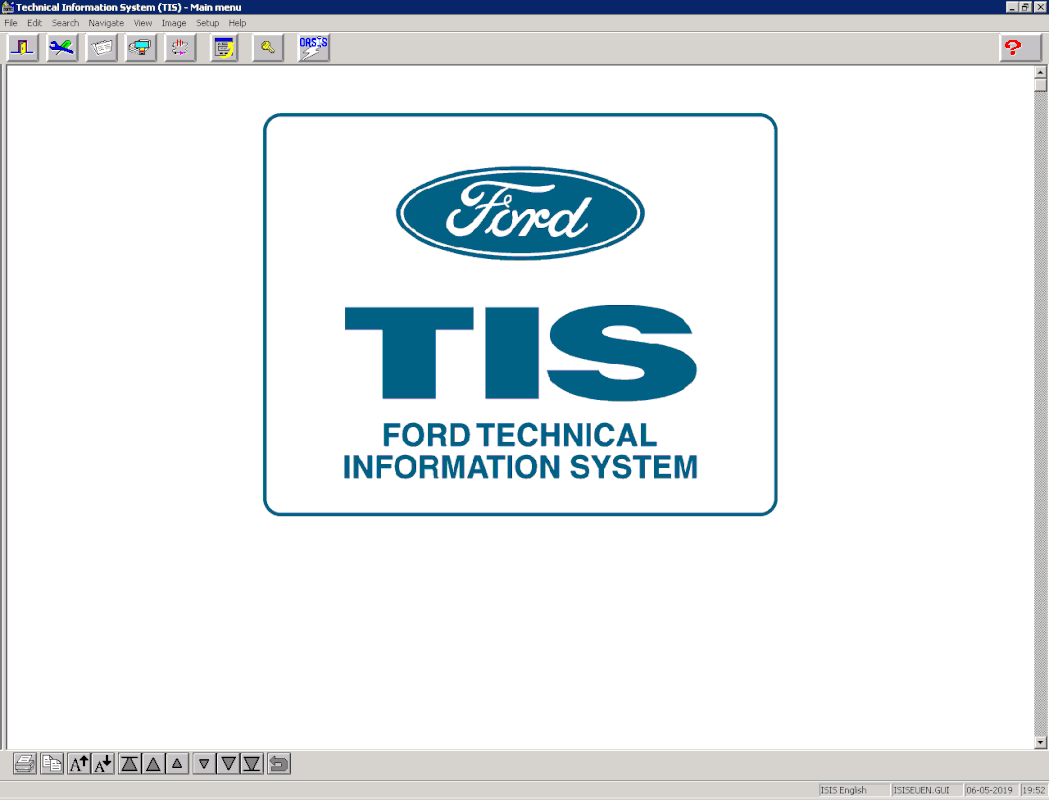Open the wrench and screwdriver tools icon
The image size is (1049, 800).
click(x=62, y=48)
